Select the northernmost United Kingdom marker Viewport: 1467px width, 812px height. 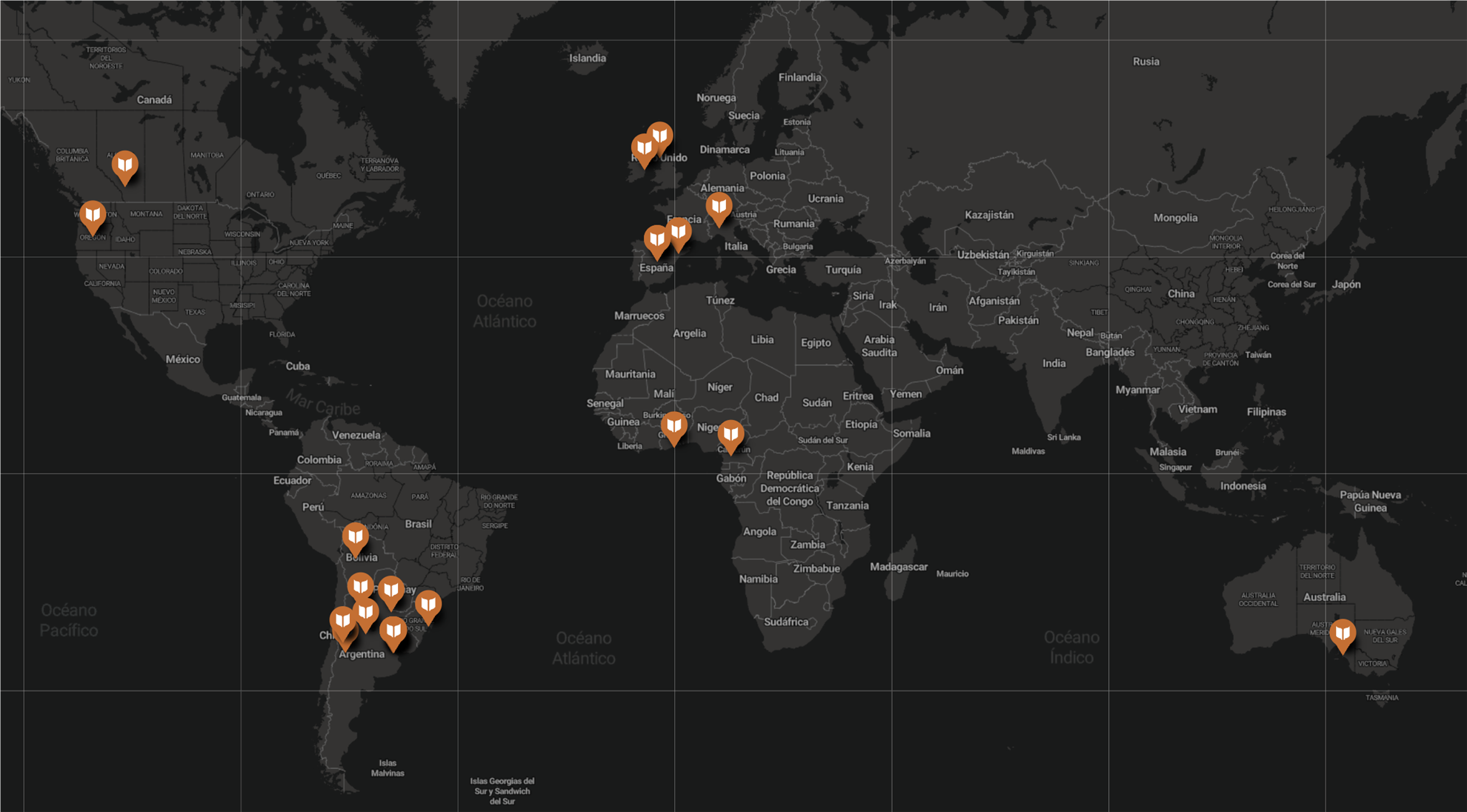pos(659,137)
